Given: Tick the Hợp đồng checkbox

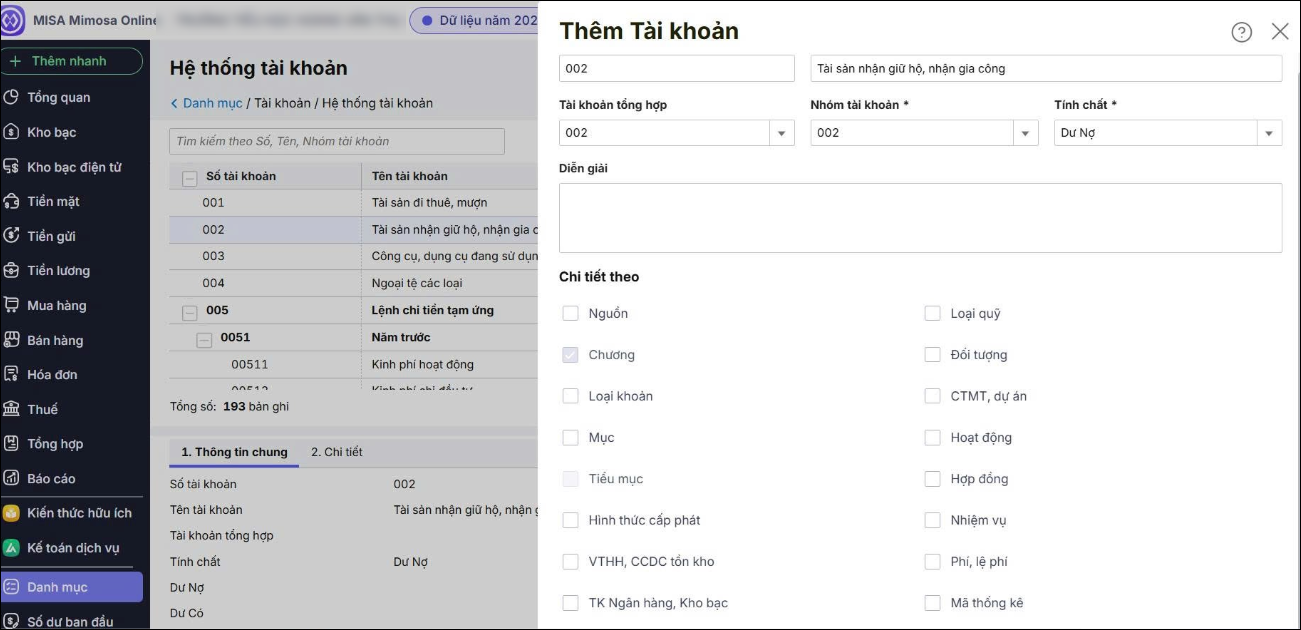Looking at the screenshot, I should 932,479.
